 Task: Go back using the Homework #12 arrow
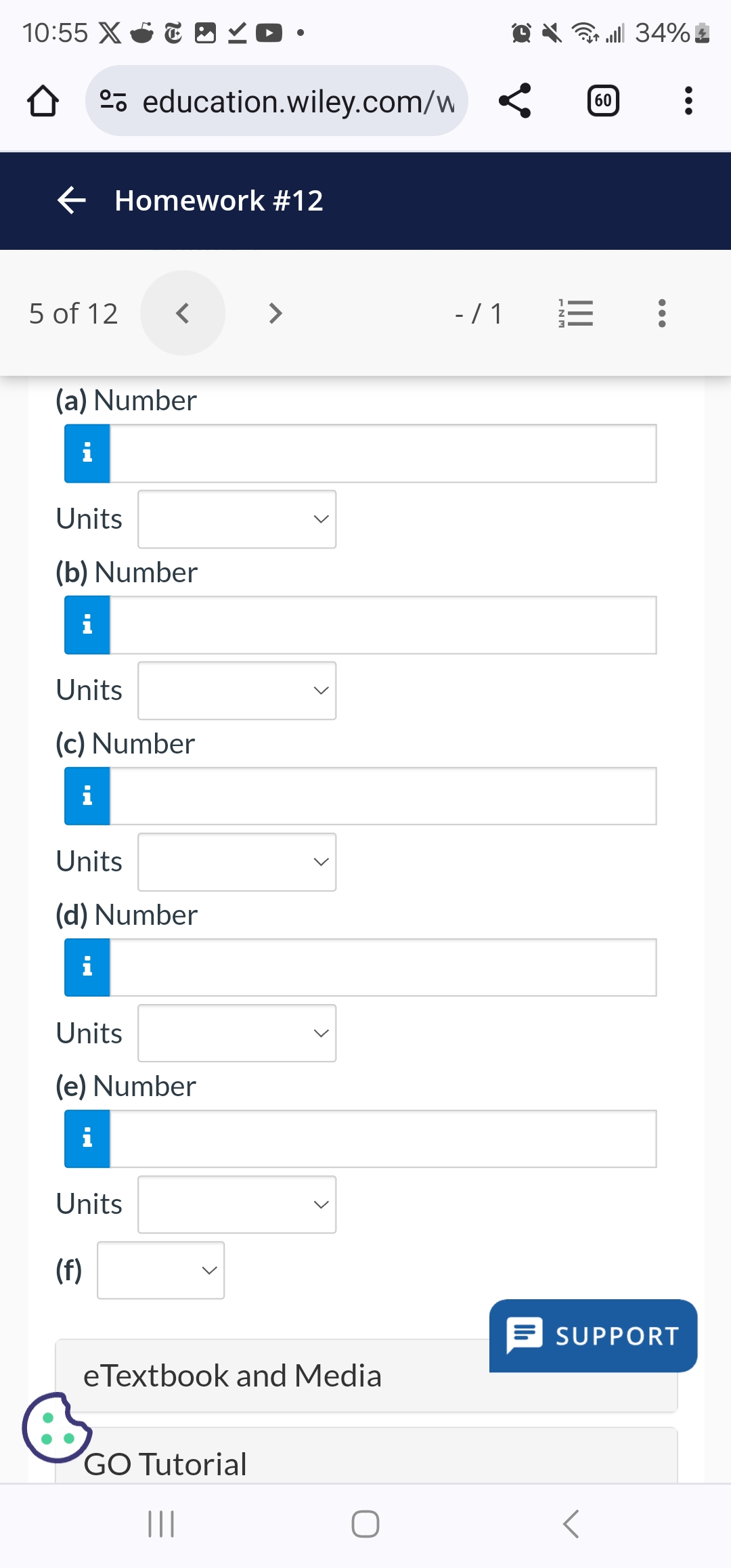(x=71, y=200)
